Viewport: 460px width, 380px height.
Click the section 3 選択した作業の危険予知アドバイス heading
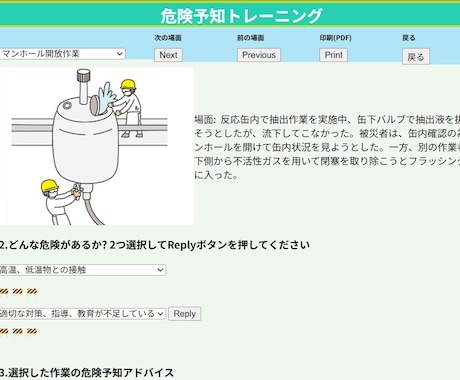[87, 373]
